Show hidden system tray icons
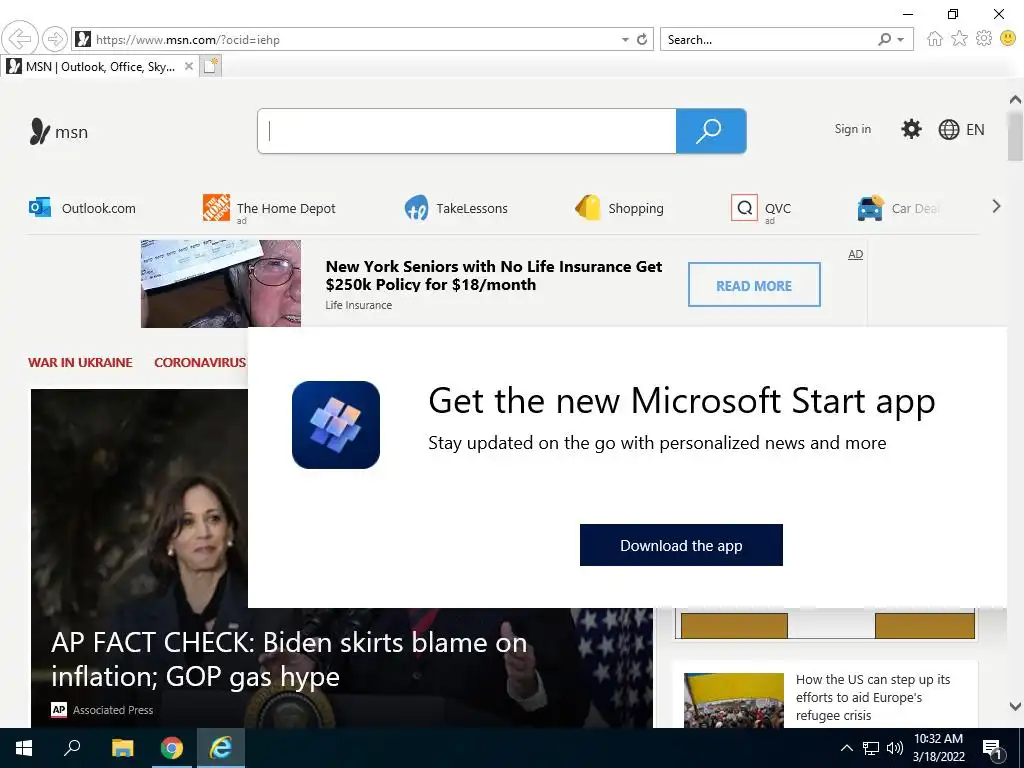Screen dimensions: 1024x768 pyautogui.click(x=846, y=748)
